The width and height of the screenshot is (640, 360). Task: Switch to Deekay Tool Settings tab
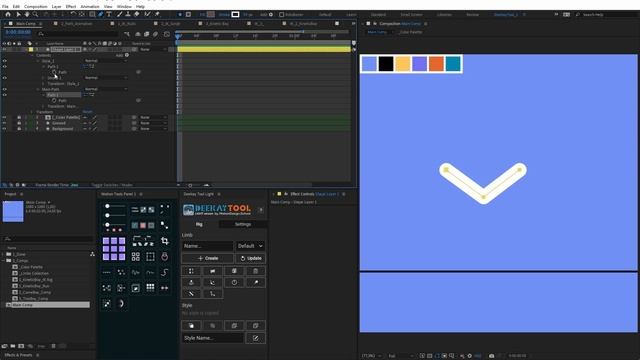point(242,224)
